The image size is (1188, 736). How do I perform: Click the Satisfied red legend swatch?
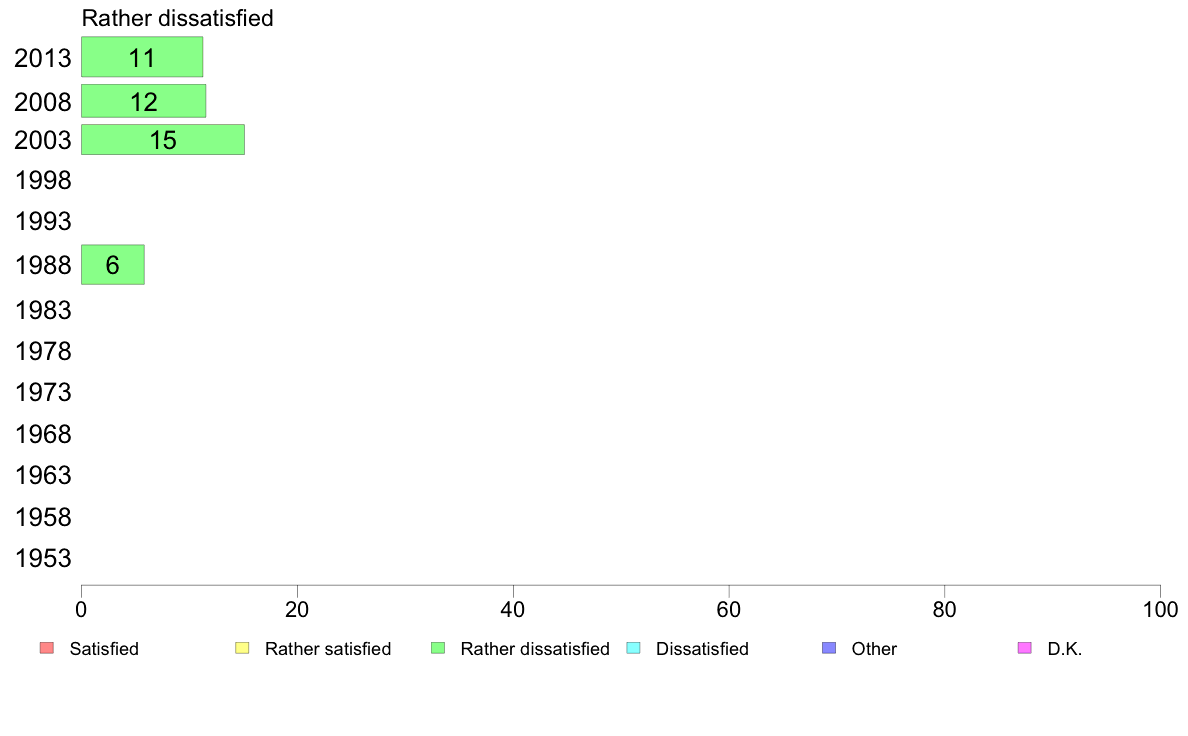click(47, 648)
